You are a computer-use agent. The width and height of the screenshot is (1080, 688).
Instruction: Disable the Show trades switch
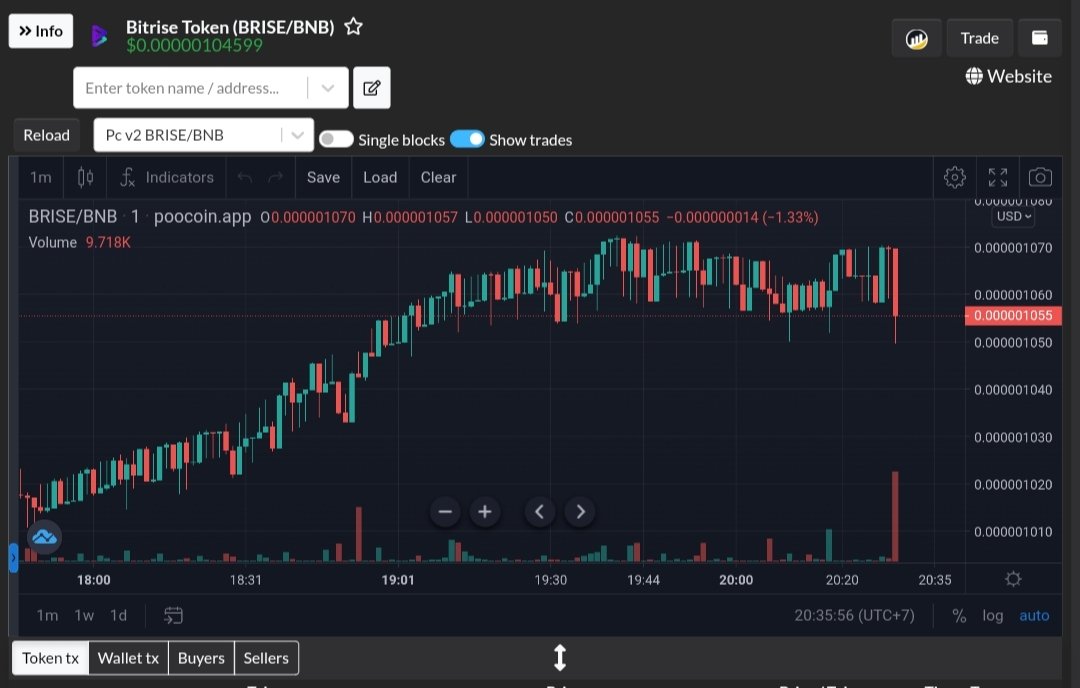coord(468,139)
